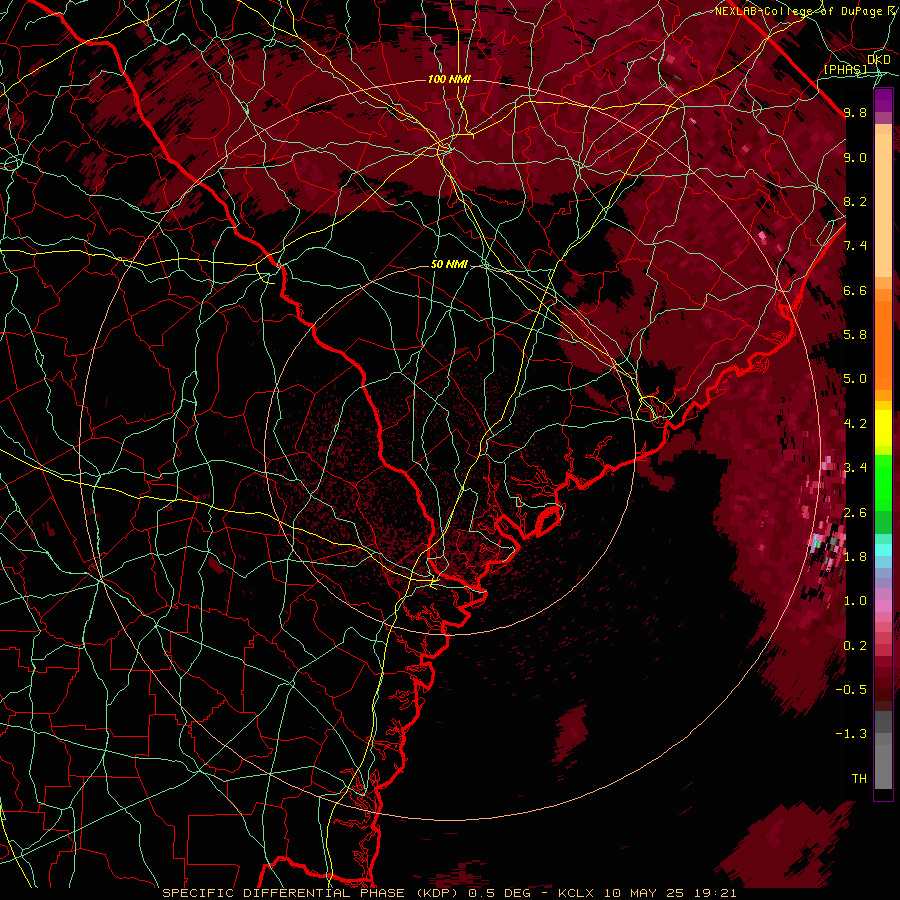Click the '7.4' value on the scale
900x900 pixels.
(x=855, y=246)
